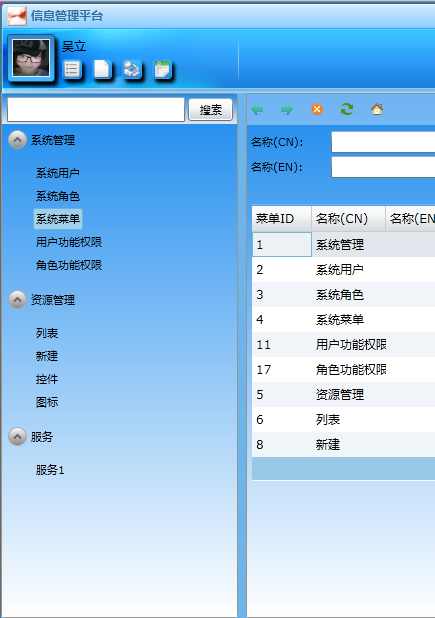Select 系统菜单 in the sidebar
435x618 pixels.
58,219
